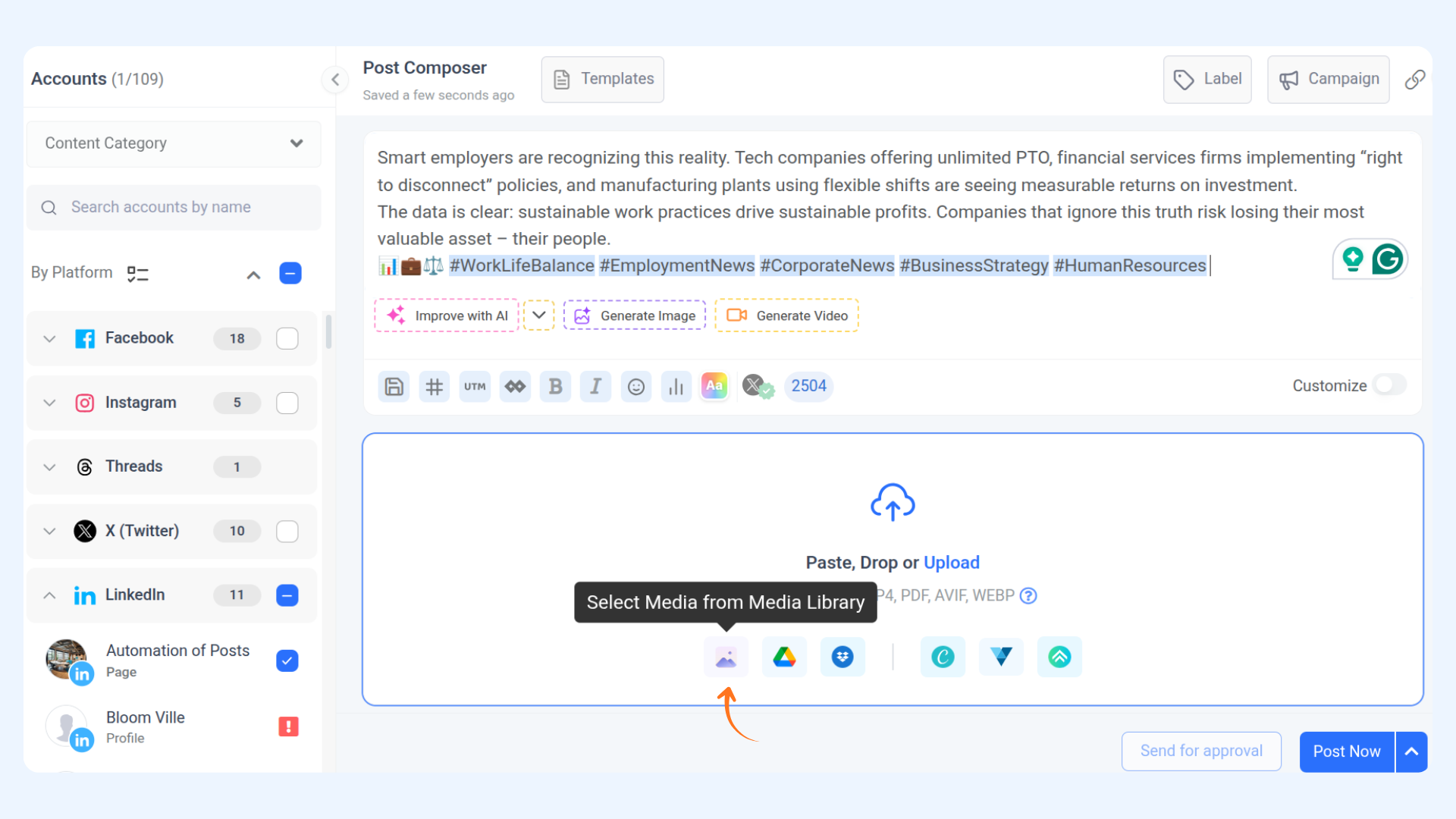Image resolution: width=1456 pixels, height=819 pixels.
Task: Open the Content Category dropdown
Action: (174, 143)
